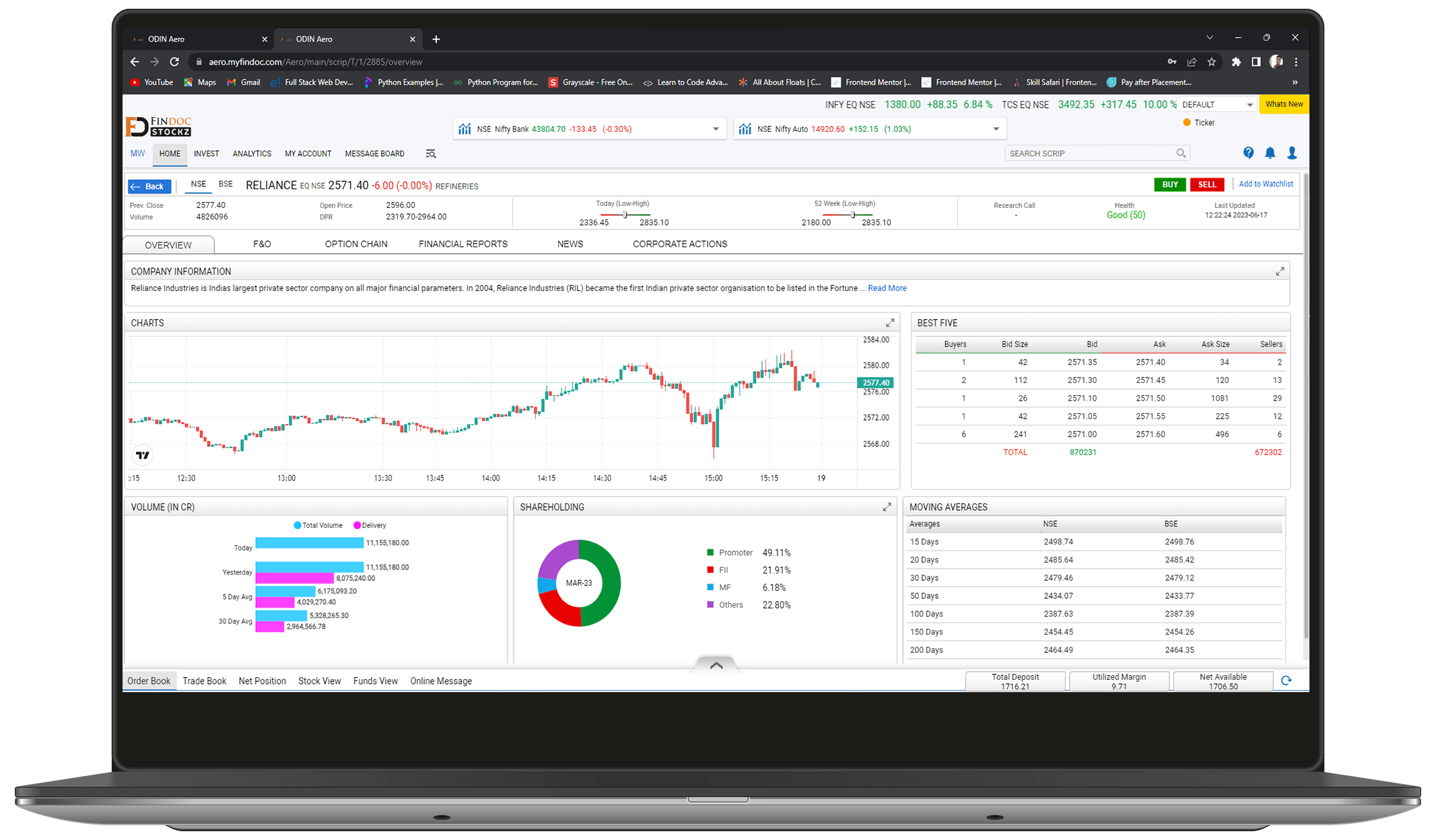The height and width of the screenshot is (840, 1436).
Task: Open the user profile icon
Action: pos(1292,153)
